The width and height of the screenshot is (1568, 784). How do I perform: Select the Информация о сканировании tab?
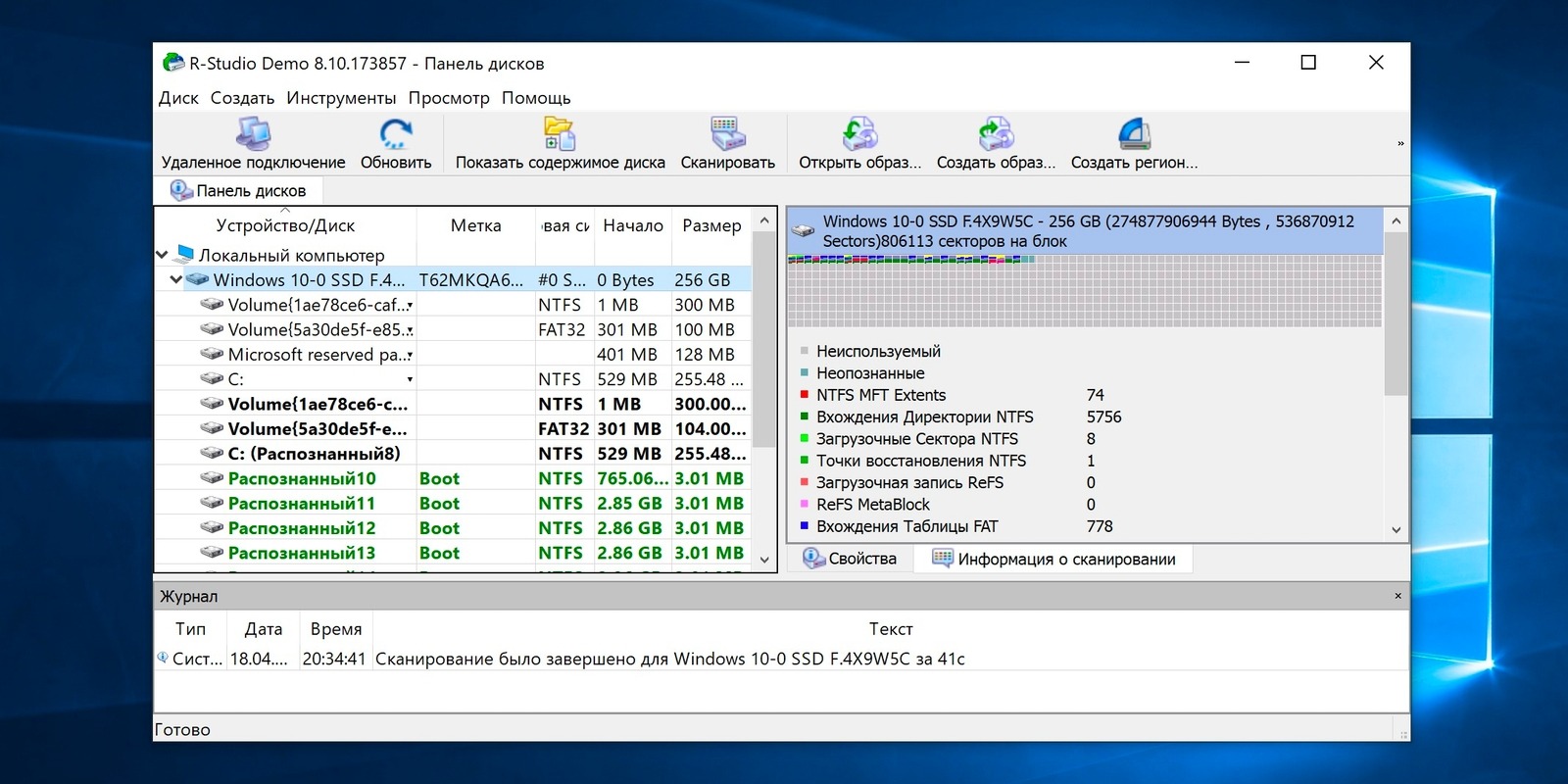1054,559
